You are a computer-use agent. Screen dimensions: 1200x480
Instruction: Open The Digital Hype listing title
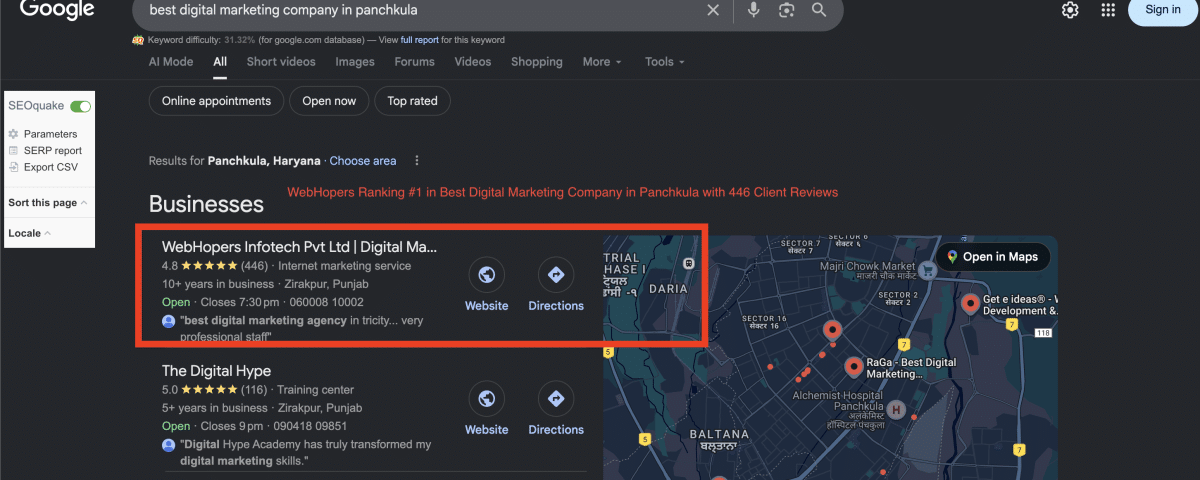tap(216, 371)
